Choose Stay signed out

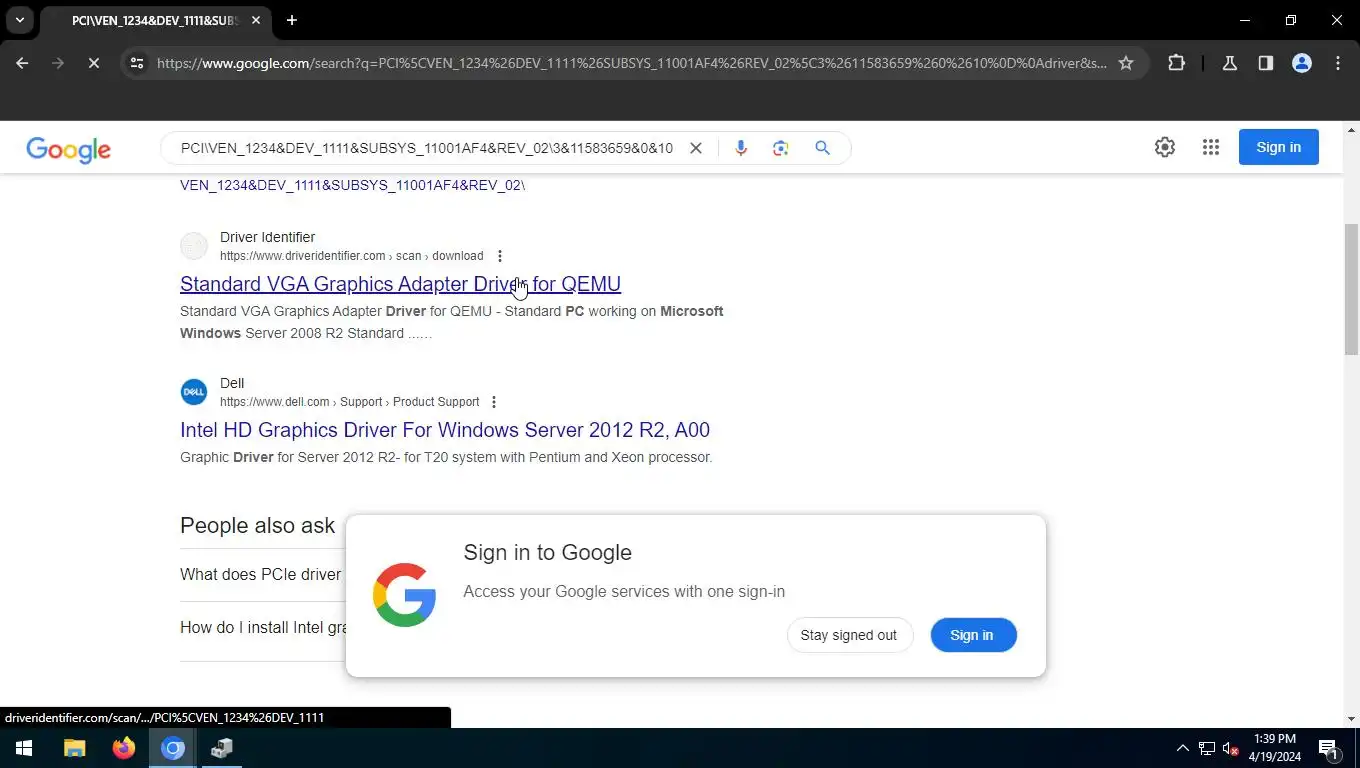point(849,635)
